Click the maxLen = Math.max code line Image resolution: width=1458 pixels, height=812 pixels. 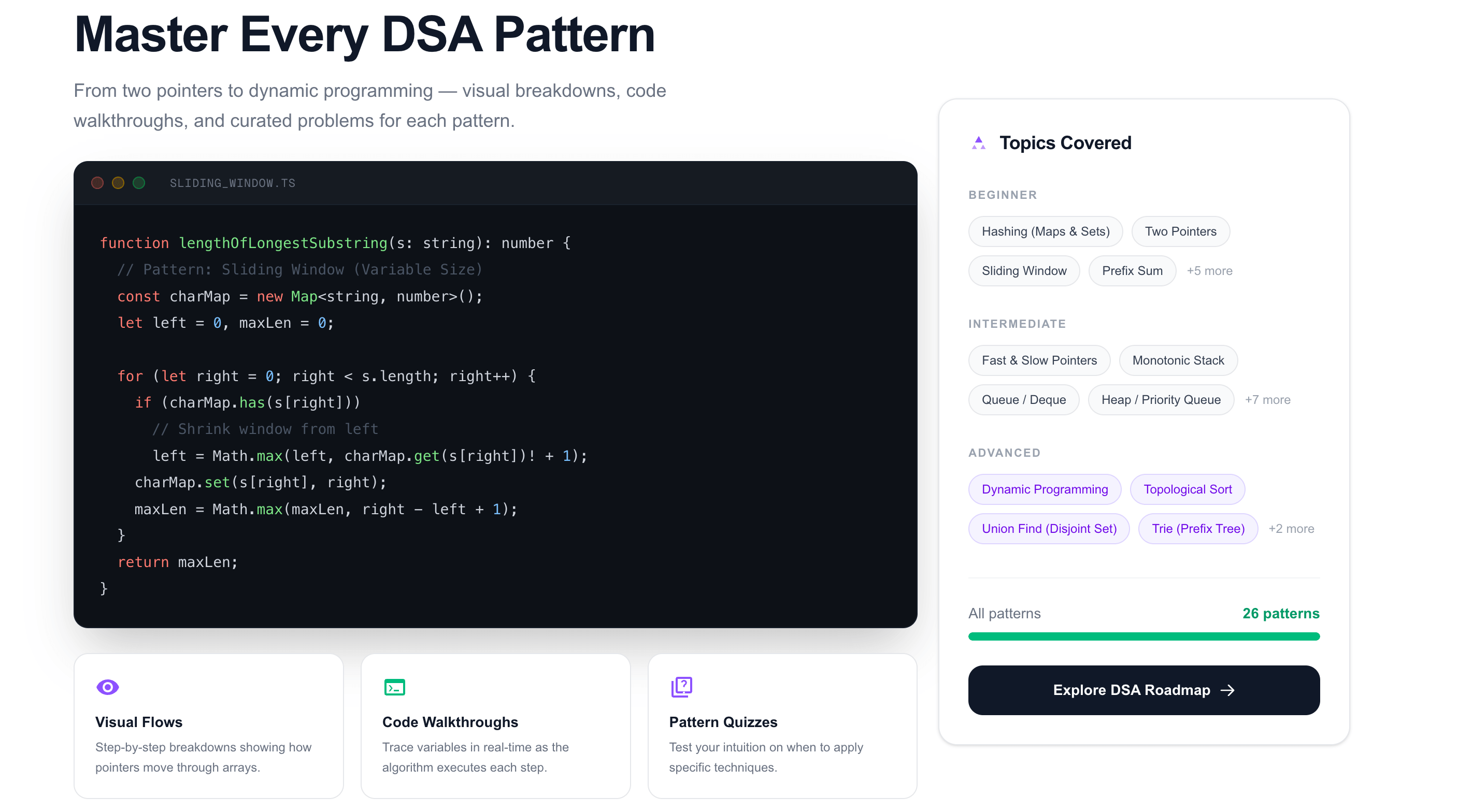pyautogui.click(x=326, y=509)
